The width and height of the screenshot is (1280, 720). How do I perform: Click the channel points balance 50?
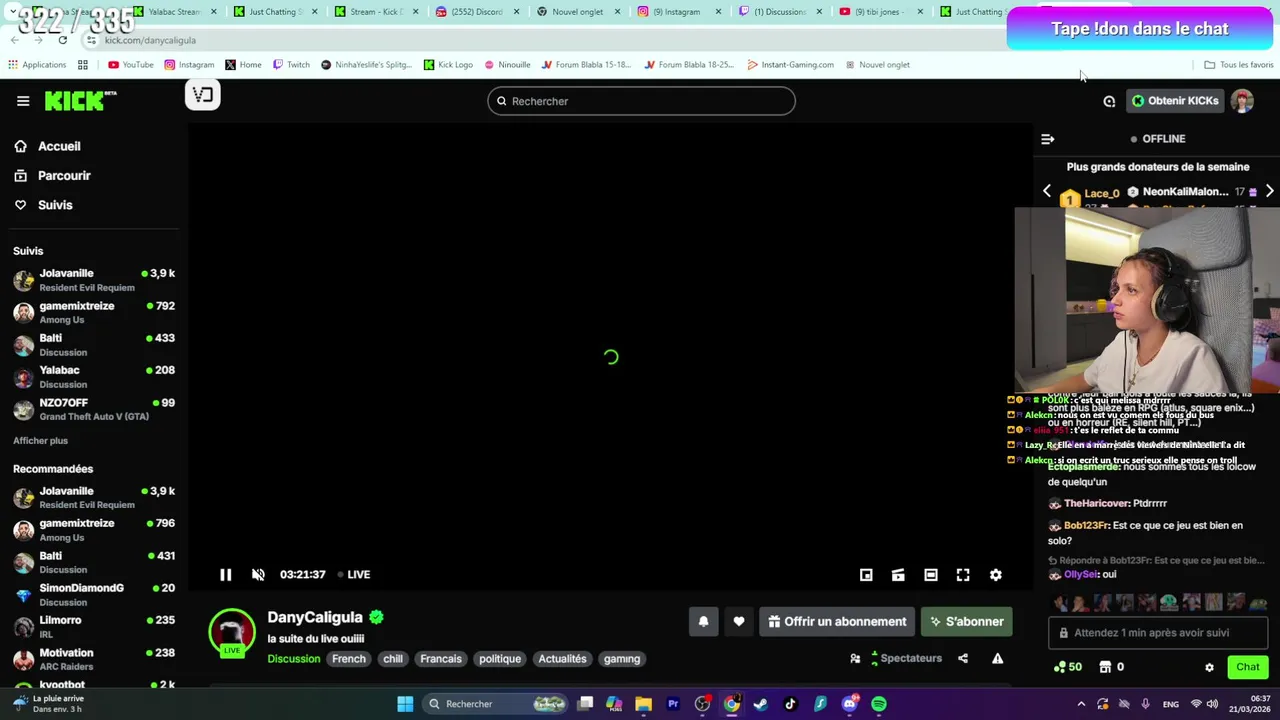1068,667
